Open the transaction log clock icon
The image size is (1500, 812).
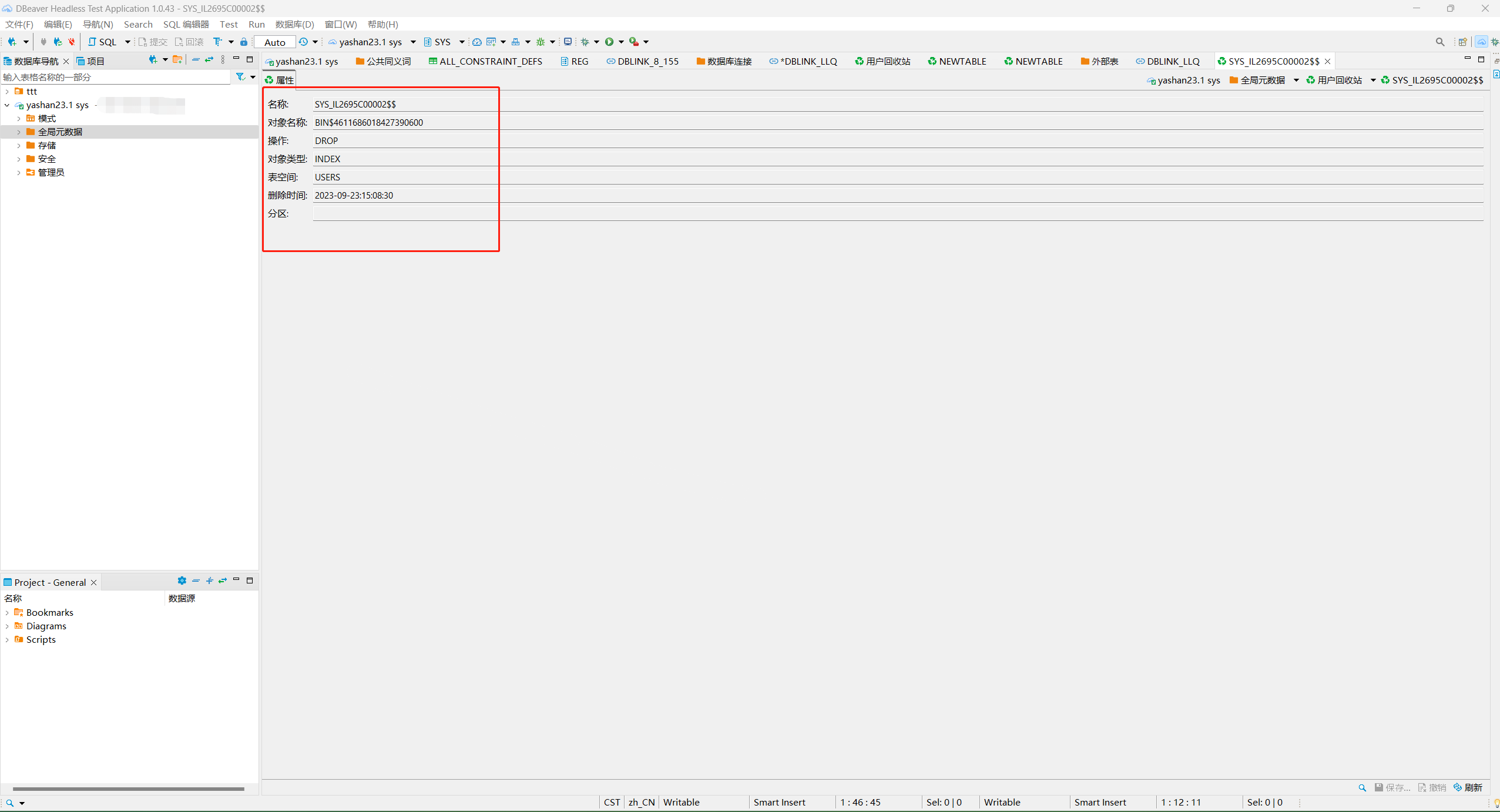(303, 42)
